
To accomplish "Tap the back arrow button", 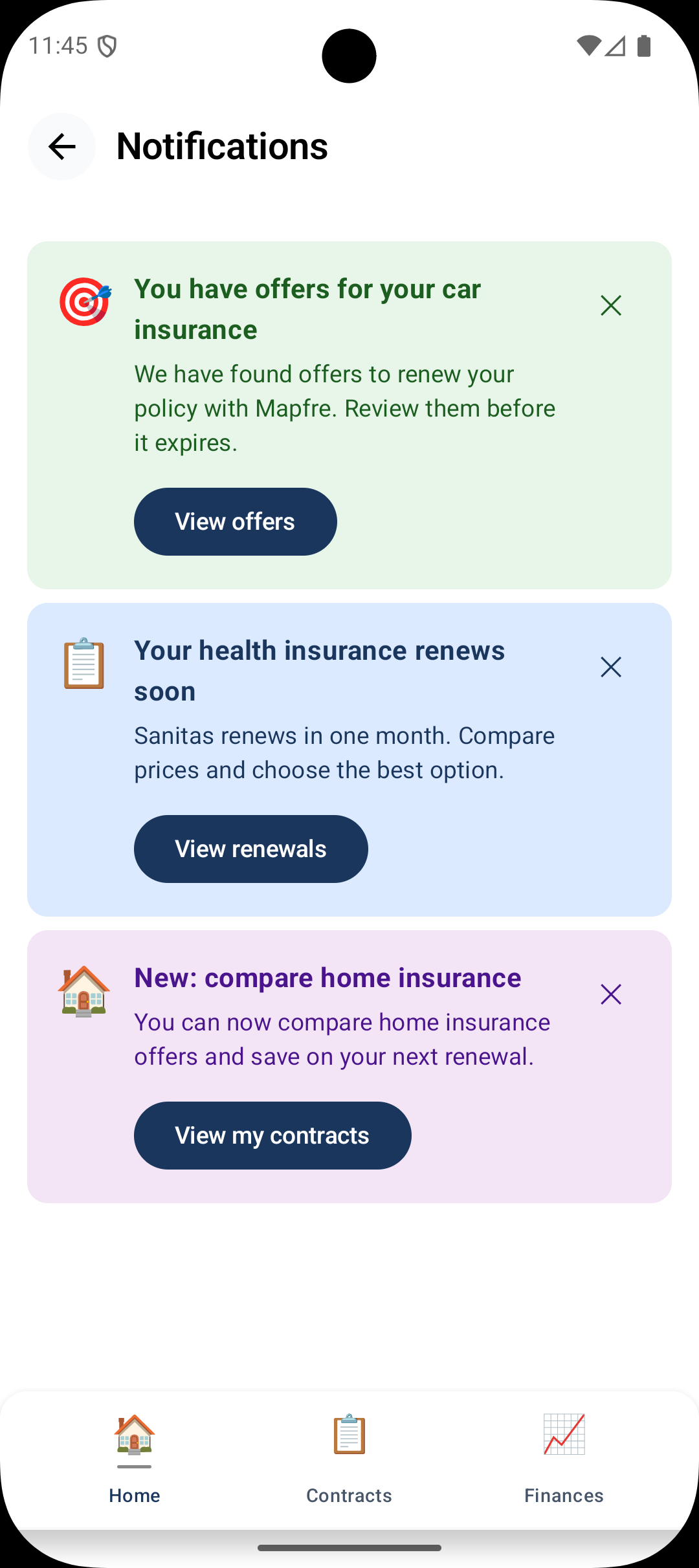I will coord(61,146).
